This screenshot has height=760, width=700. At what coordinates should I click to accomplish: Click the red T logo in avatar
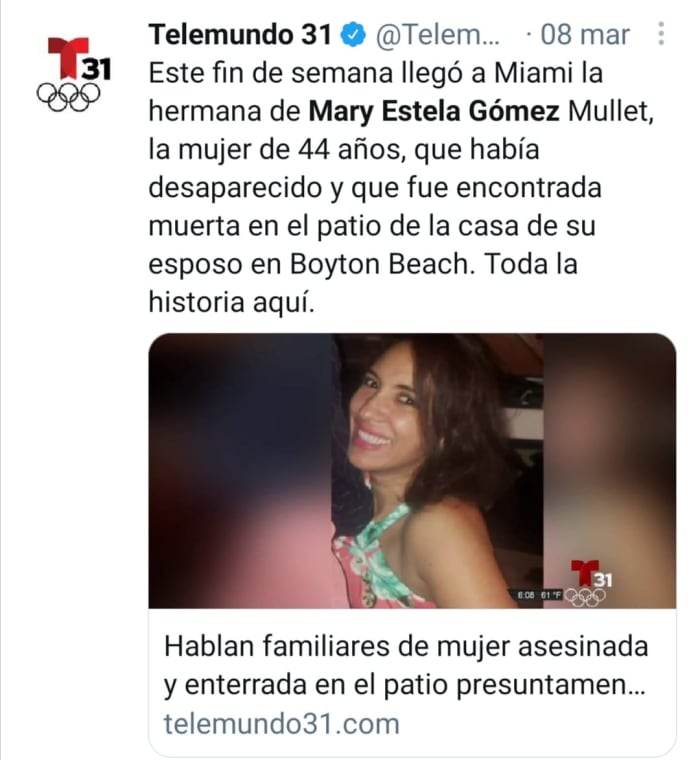coord(68,57)
